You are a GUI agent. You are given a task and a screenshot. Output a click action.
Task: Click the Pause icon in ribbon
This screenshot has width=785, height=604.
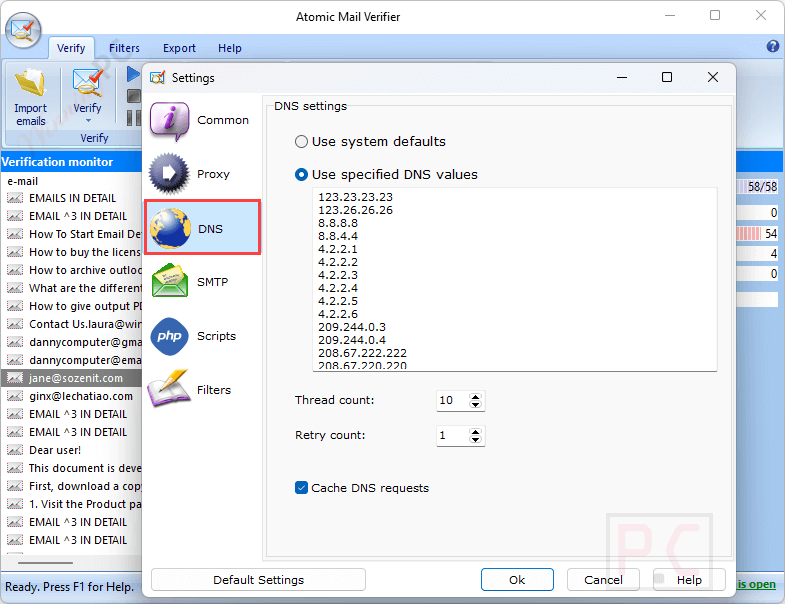(134, 118)
